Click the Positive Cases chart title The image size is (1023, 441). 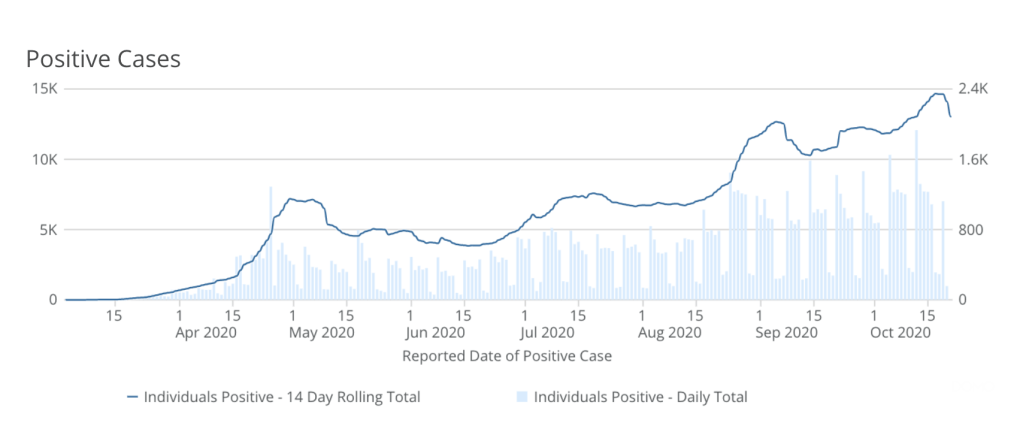(103, 59)
